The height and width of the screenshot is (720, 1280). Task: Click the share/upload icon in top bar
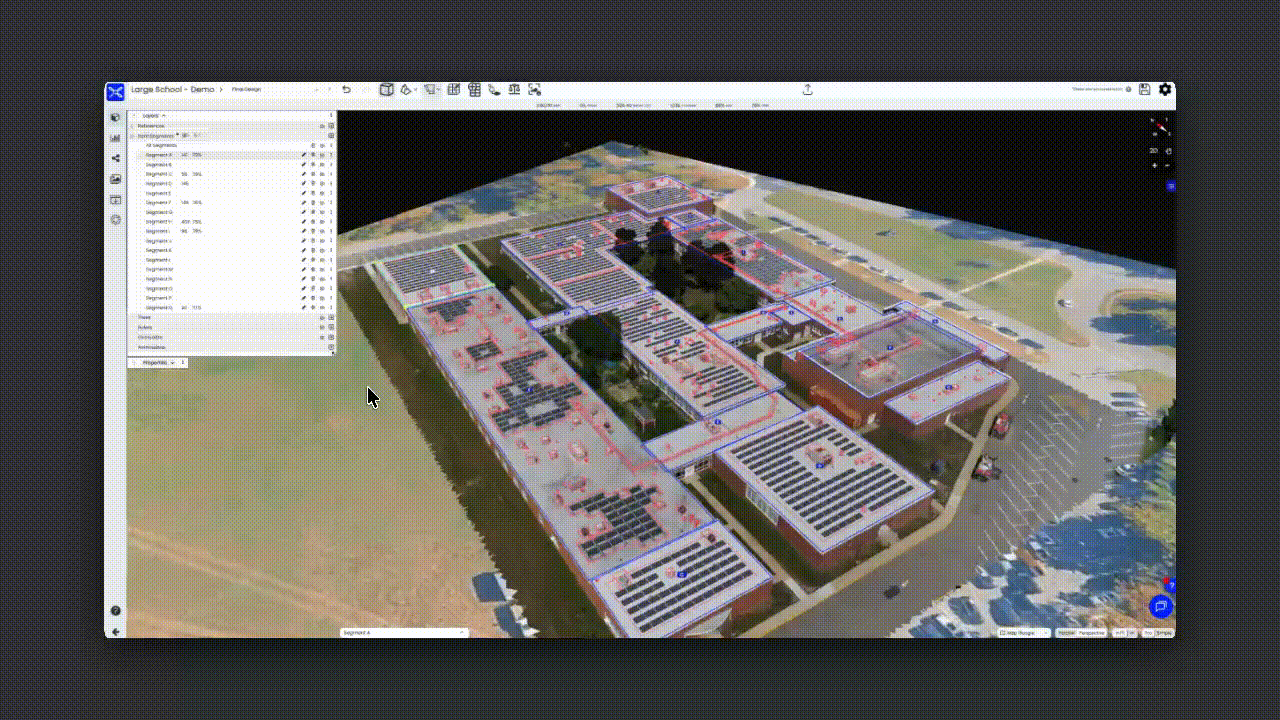pyautogui.click(x=807, y=90)
